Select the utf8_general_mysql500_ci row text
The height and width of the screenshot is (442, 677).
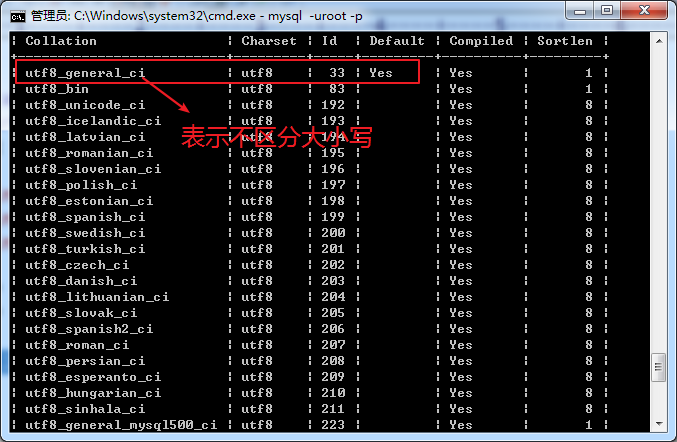coord(121,425)
